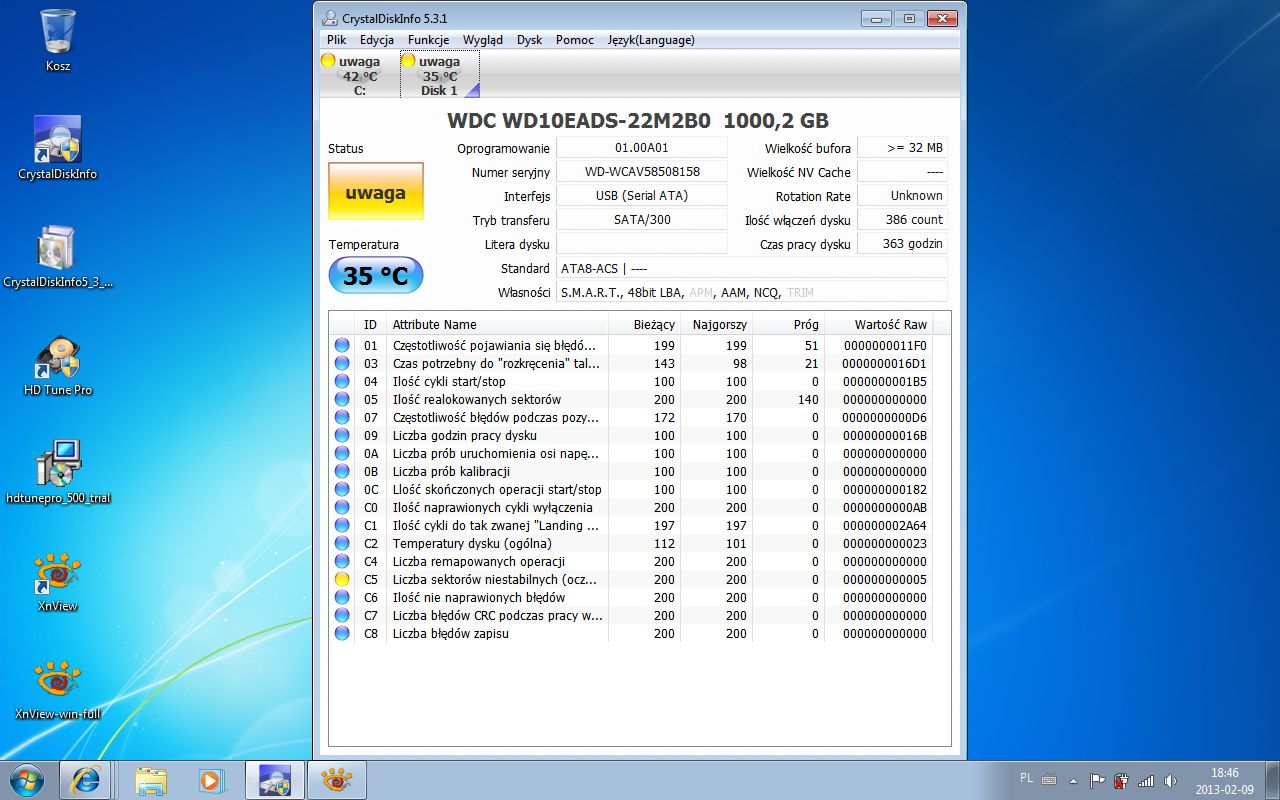The width and height of the screenshot is (1280, 800).
Task: Click the Próg column header
Action: pyautogui.click(x=789, y=324)
